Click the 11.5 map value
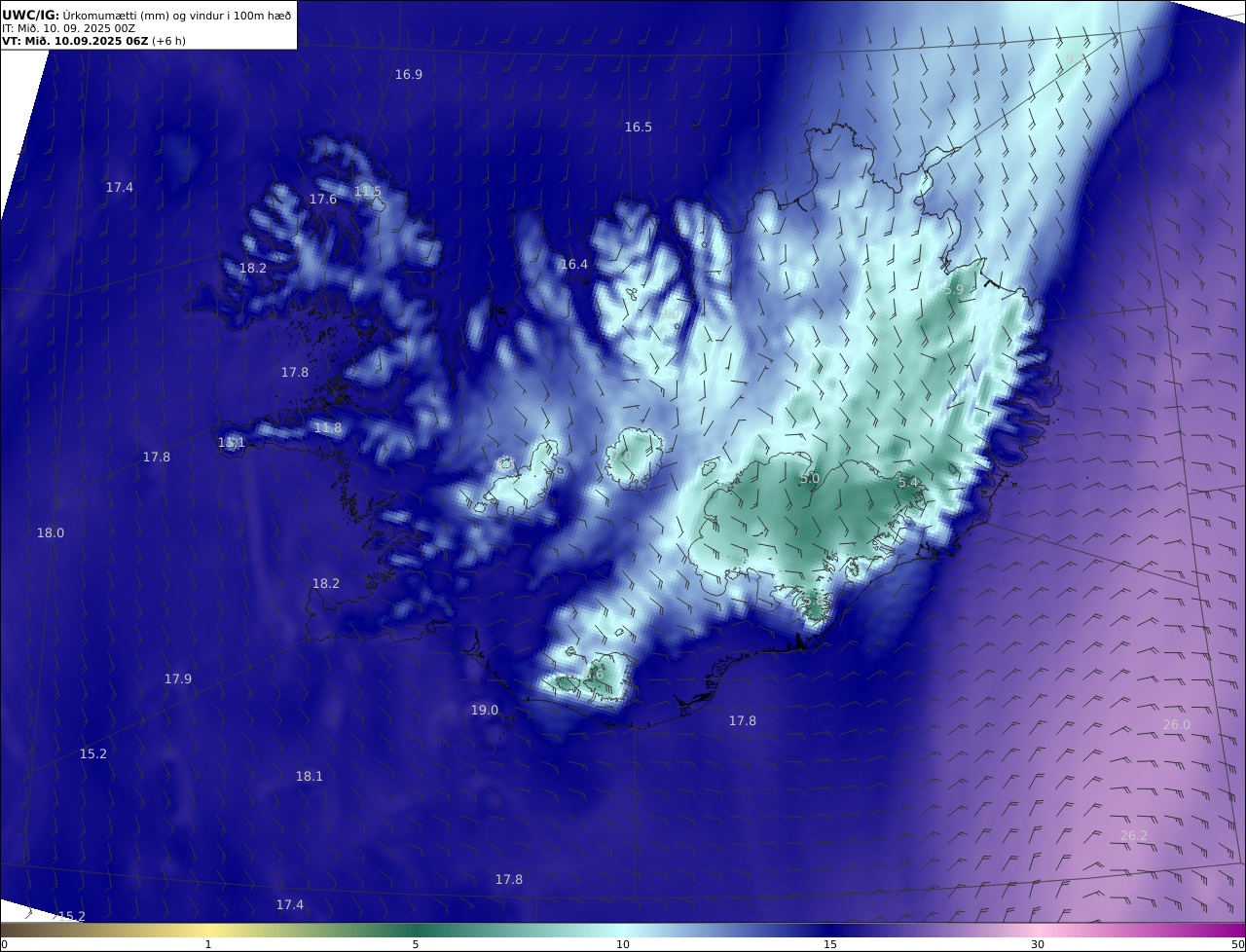This screenshot has width=1246, height=952. (367, 192)
